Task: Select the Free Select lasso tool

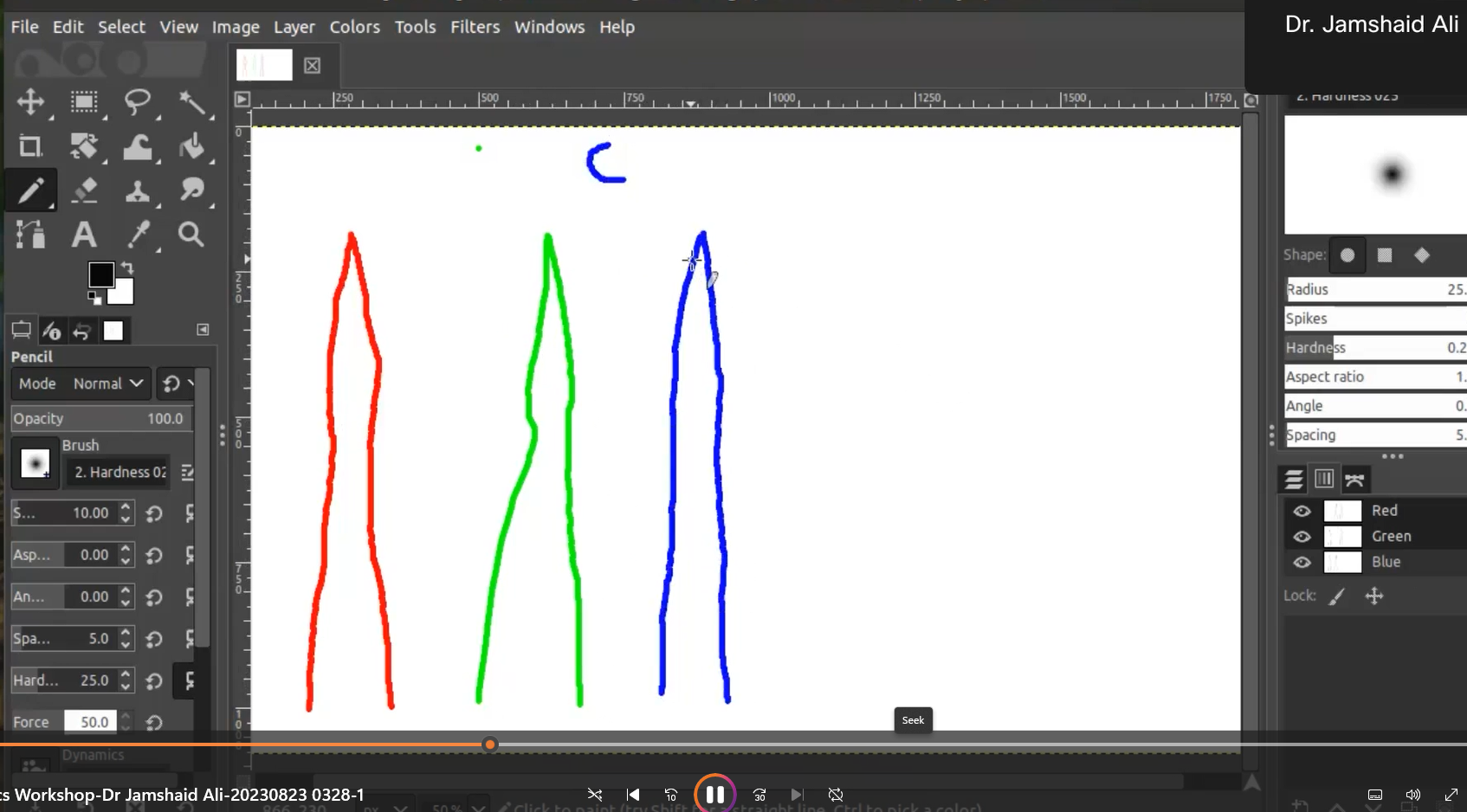Action: (138, 101)
